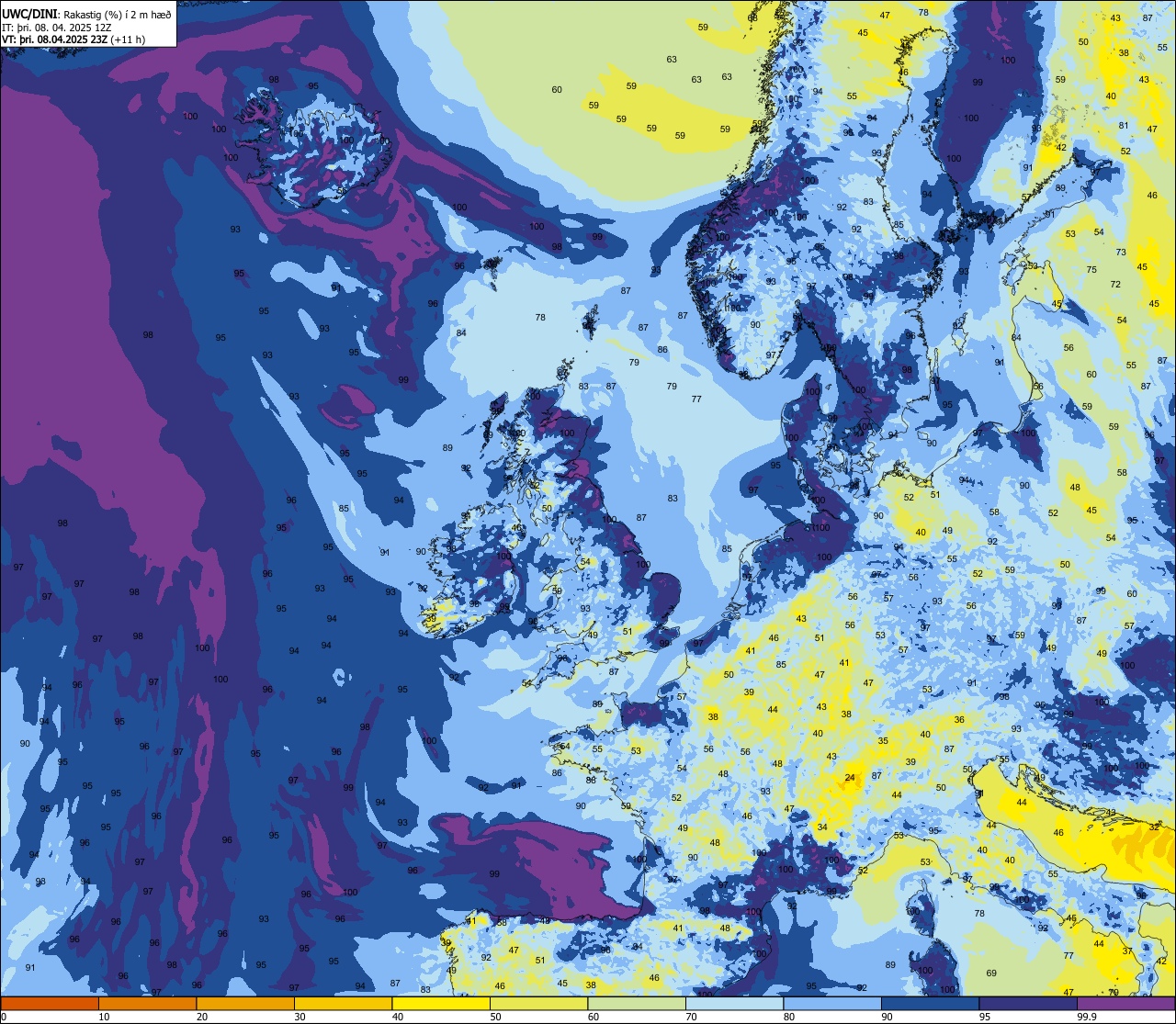Click the 40–50% bright yellow legend swatch
The image size is (1176, 1024).
click(x=441, y=1003)
